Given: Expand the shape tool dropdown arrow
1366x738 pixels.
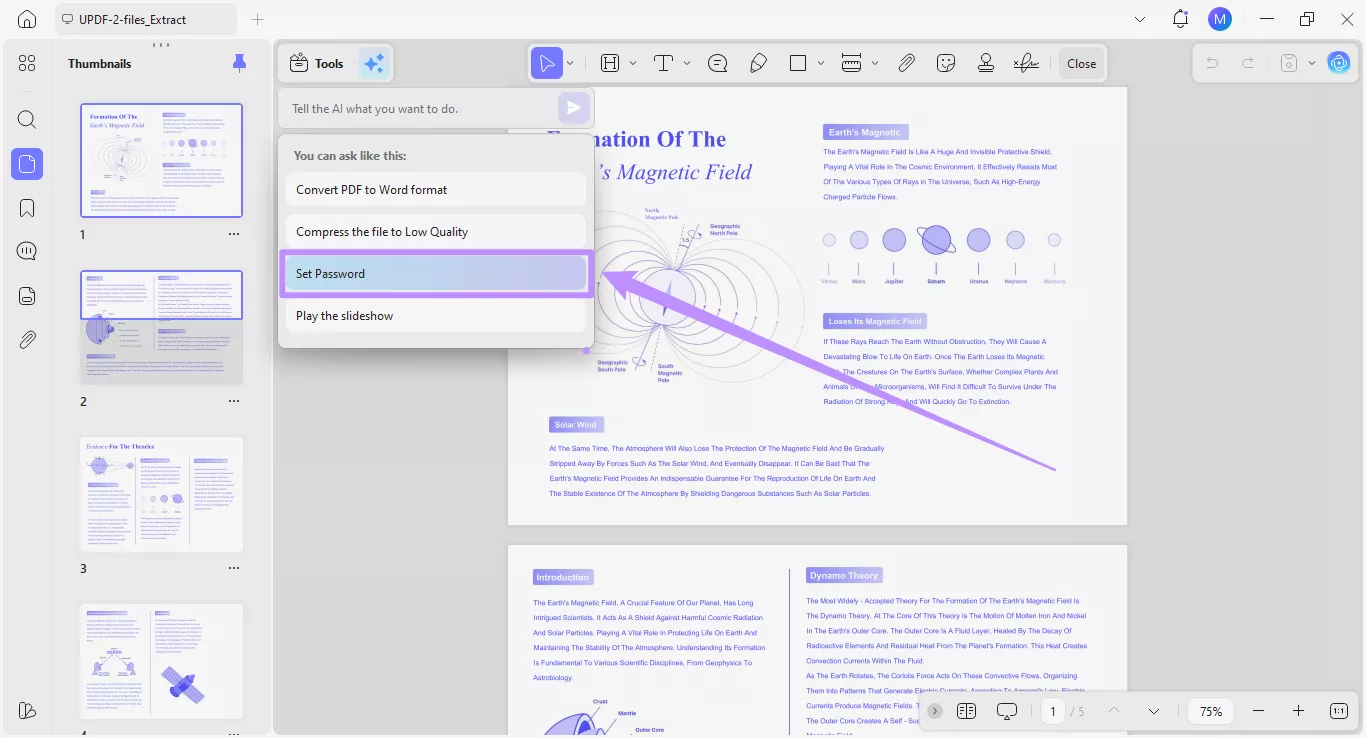Looking at the screenshot, I should click(x=821, y=63).
